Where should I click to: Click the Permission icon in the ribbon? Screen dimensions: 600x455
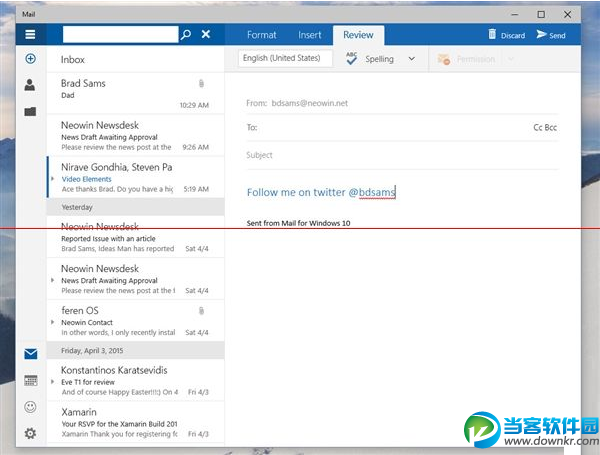point(443,59)
